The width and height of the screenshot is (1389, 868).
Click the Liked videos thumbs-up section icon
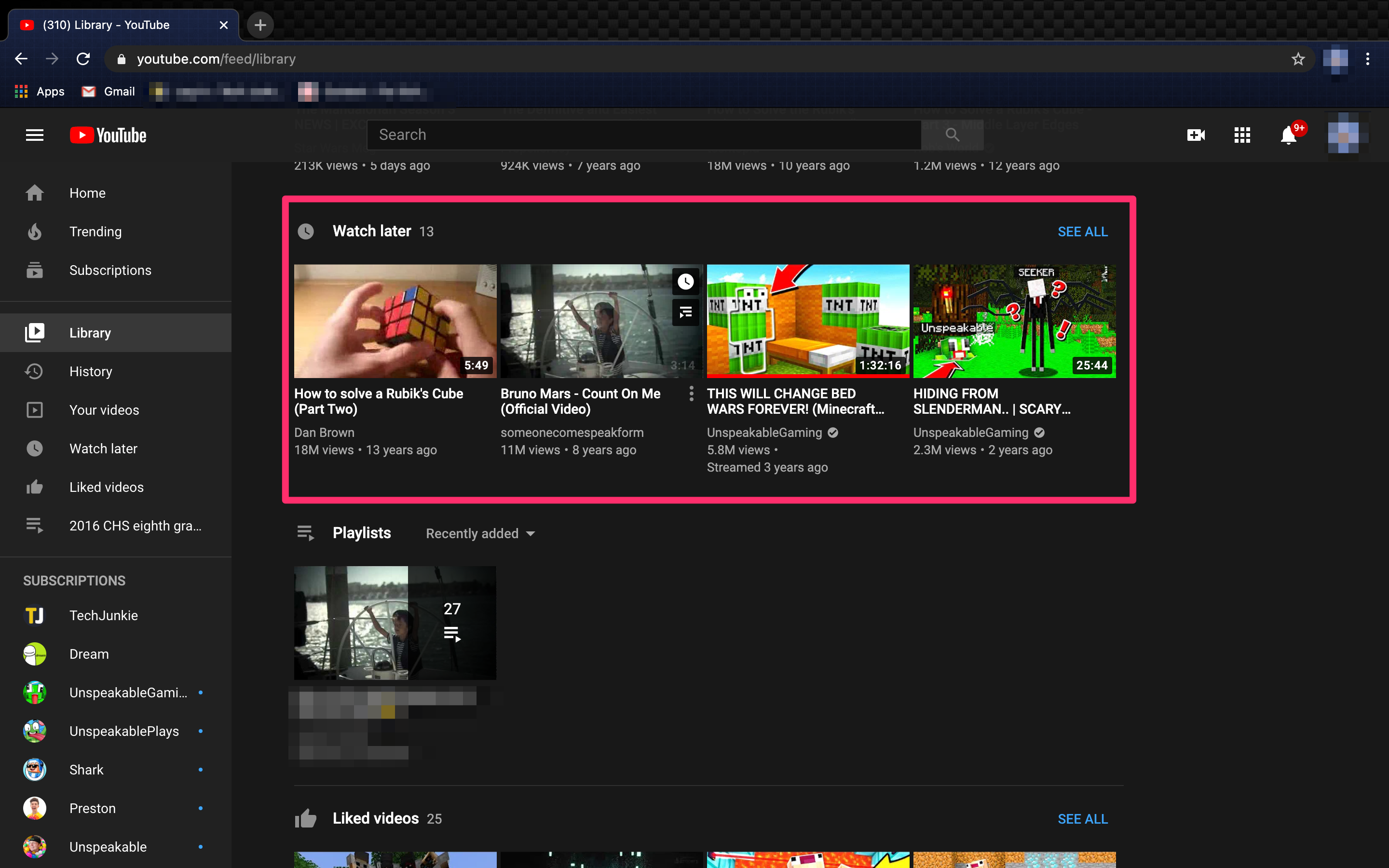tap(306, 818)
